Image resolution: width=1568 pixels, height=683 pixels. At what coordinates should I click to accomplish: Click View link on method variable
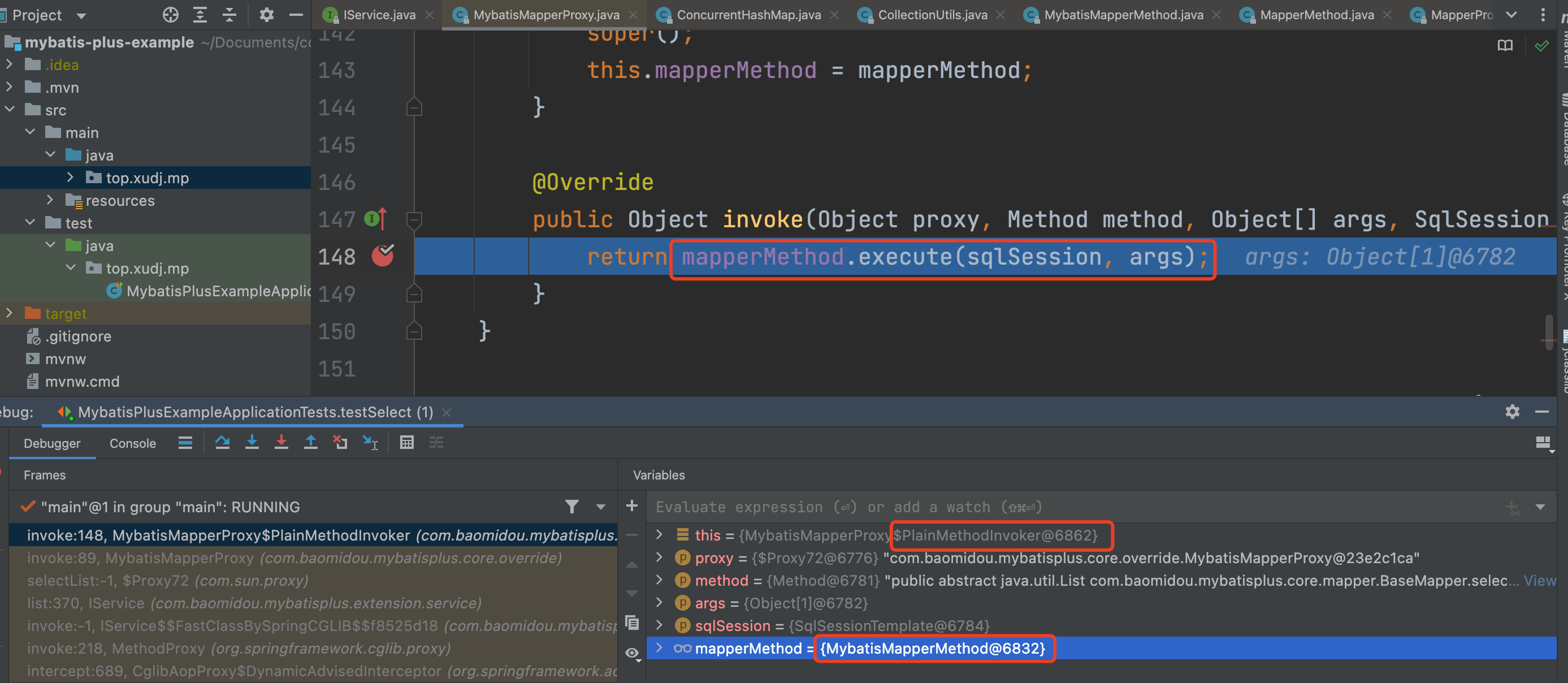click(x=1539, y=581)
